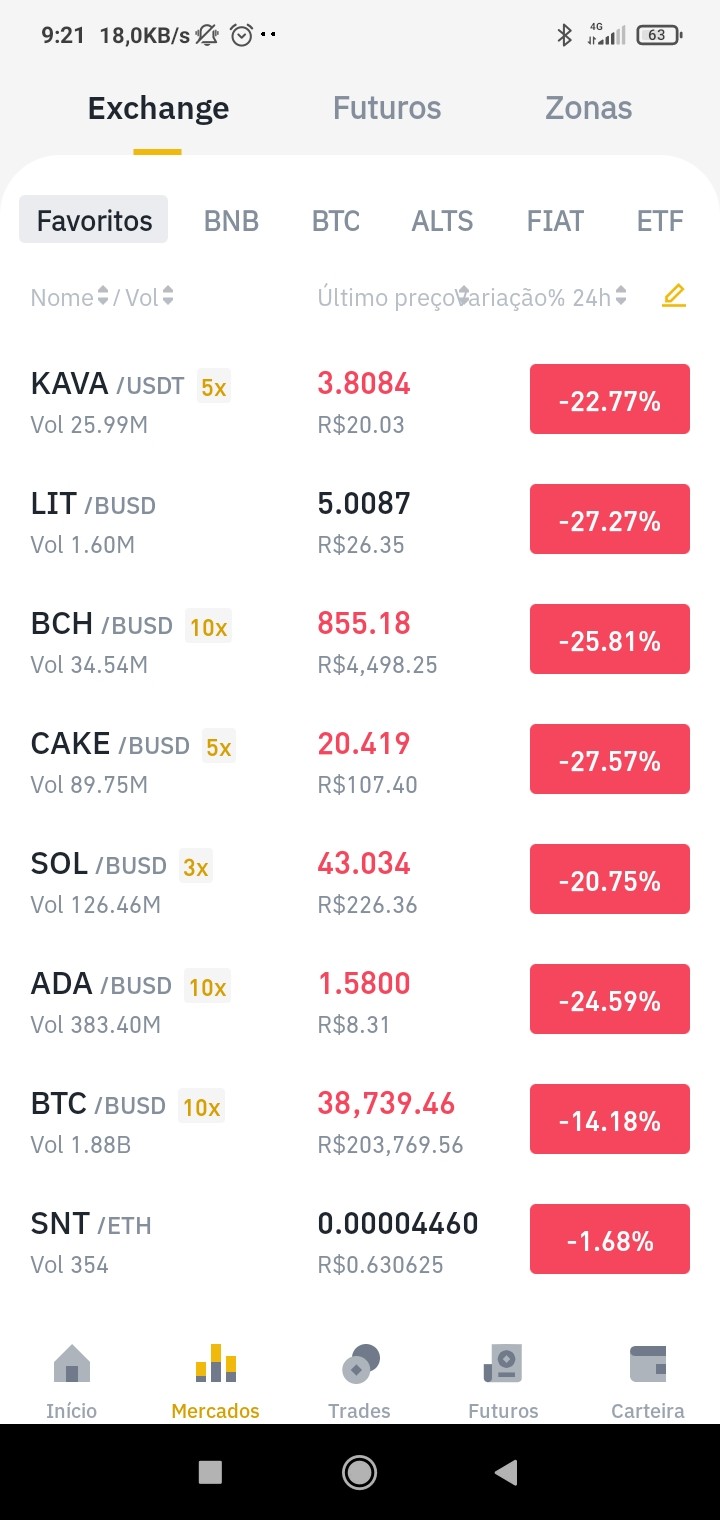Screen dimensions: 720x1520
Task: Switch to the Zonas top tab
Action: pyautogui.click(x=588, y=108)
